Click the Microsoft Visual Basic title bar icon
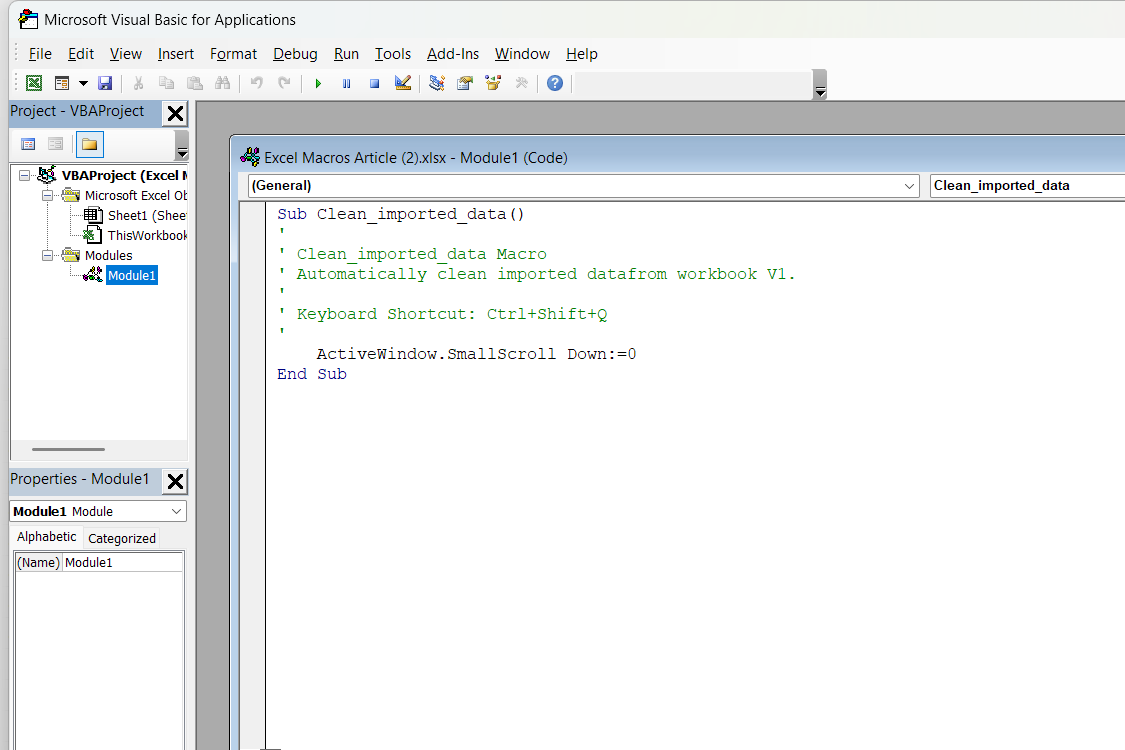Screen dimensions: 1125x750 pyautogui.click(x=28, y=19)
